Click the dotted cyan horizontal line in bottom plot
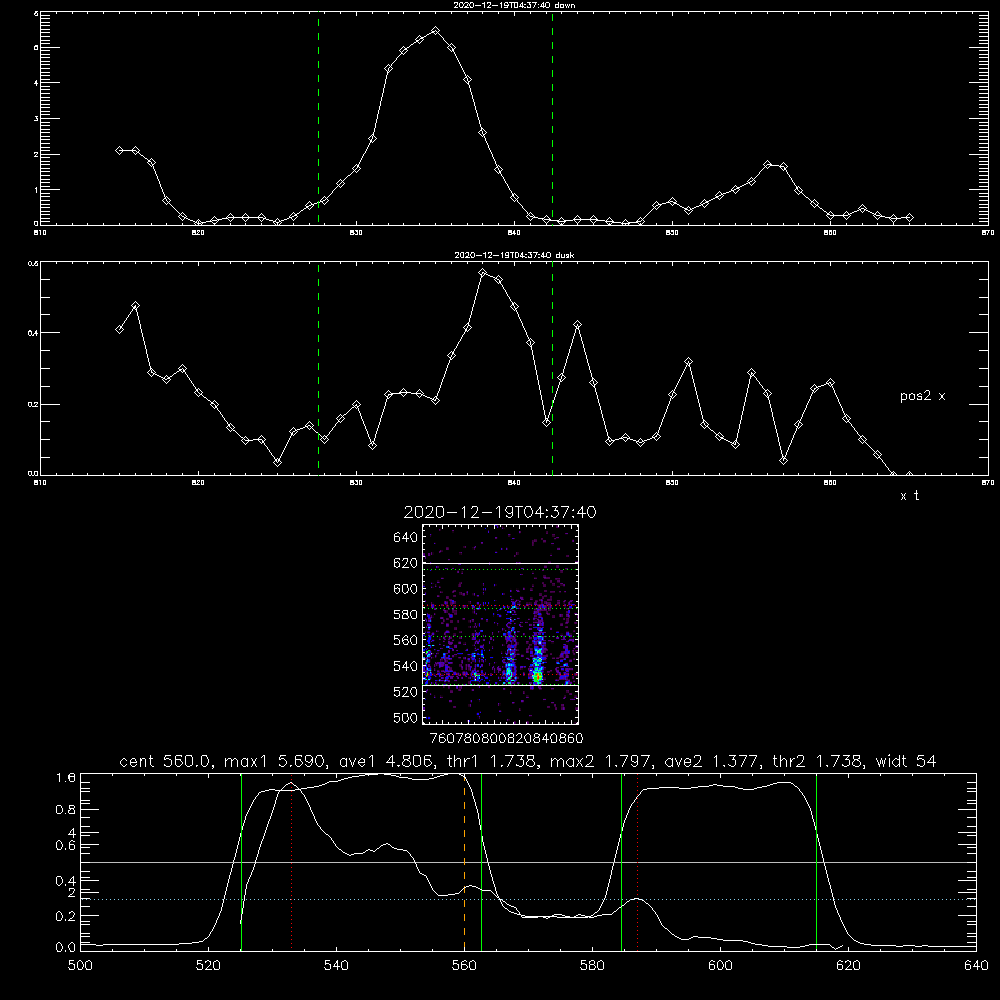Screen dimensions: 1000x1000 tap(528, 899)
